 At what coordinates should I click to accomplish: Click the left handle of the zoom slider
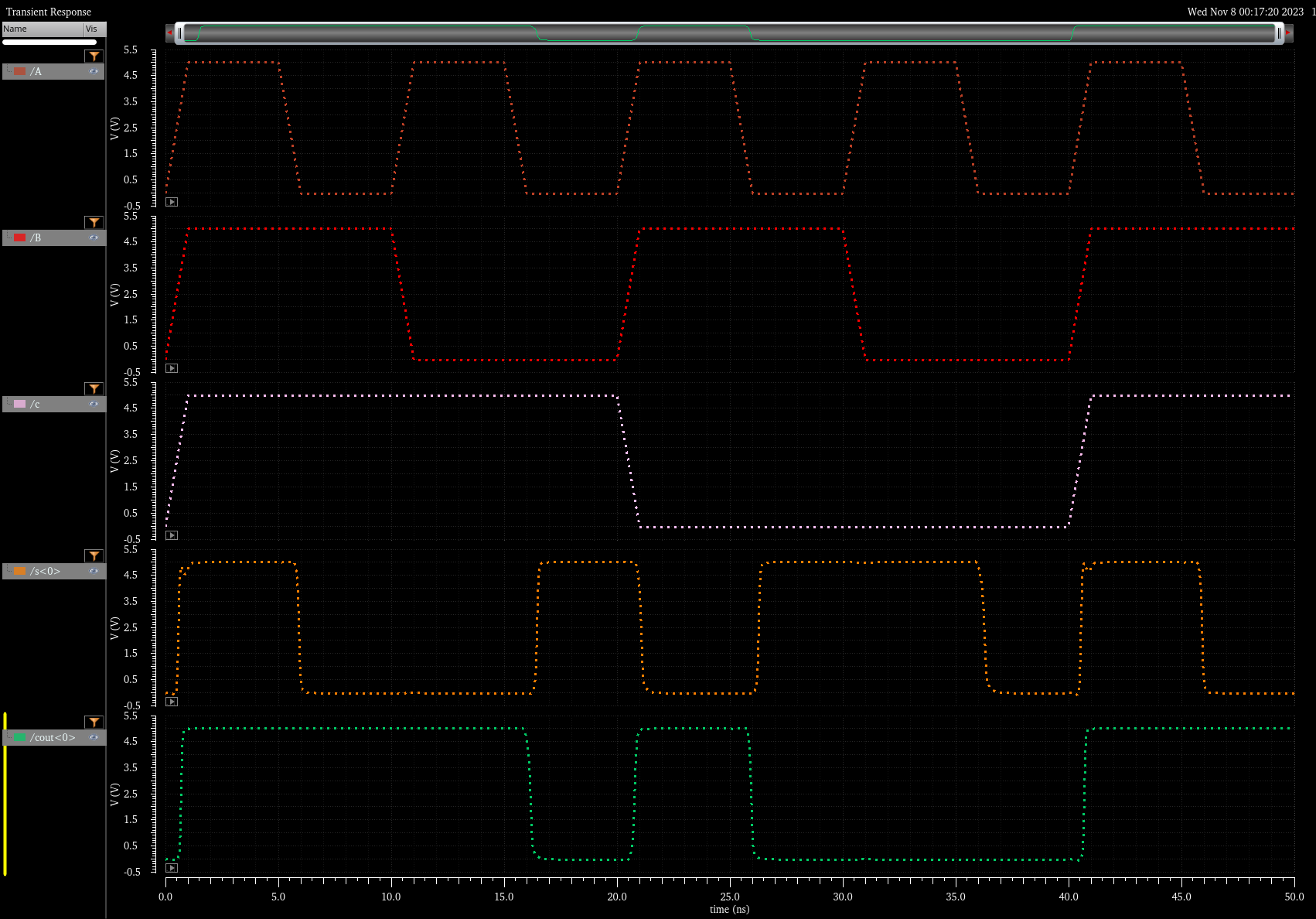(x=179, y=32)
